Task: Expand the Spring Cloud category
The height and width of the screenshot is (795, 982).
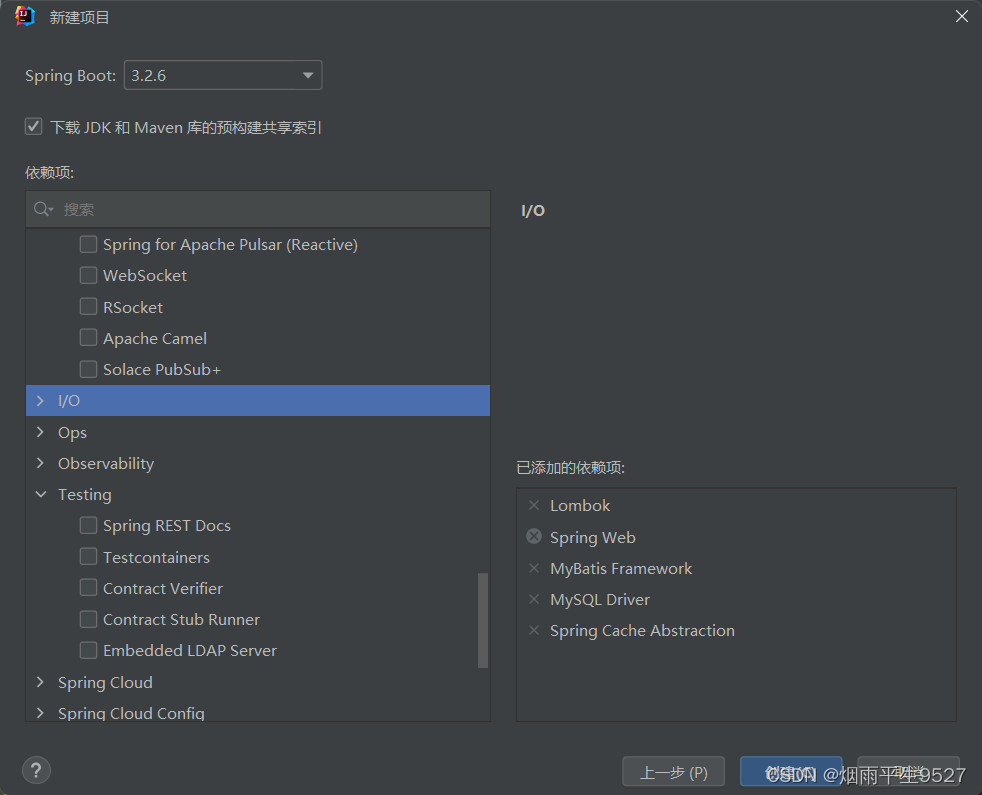Action: point(40,682)
